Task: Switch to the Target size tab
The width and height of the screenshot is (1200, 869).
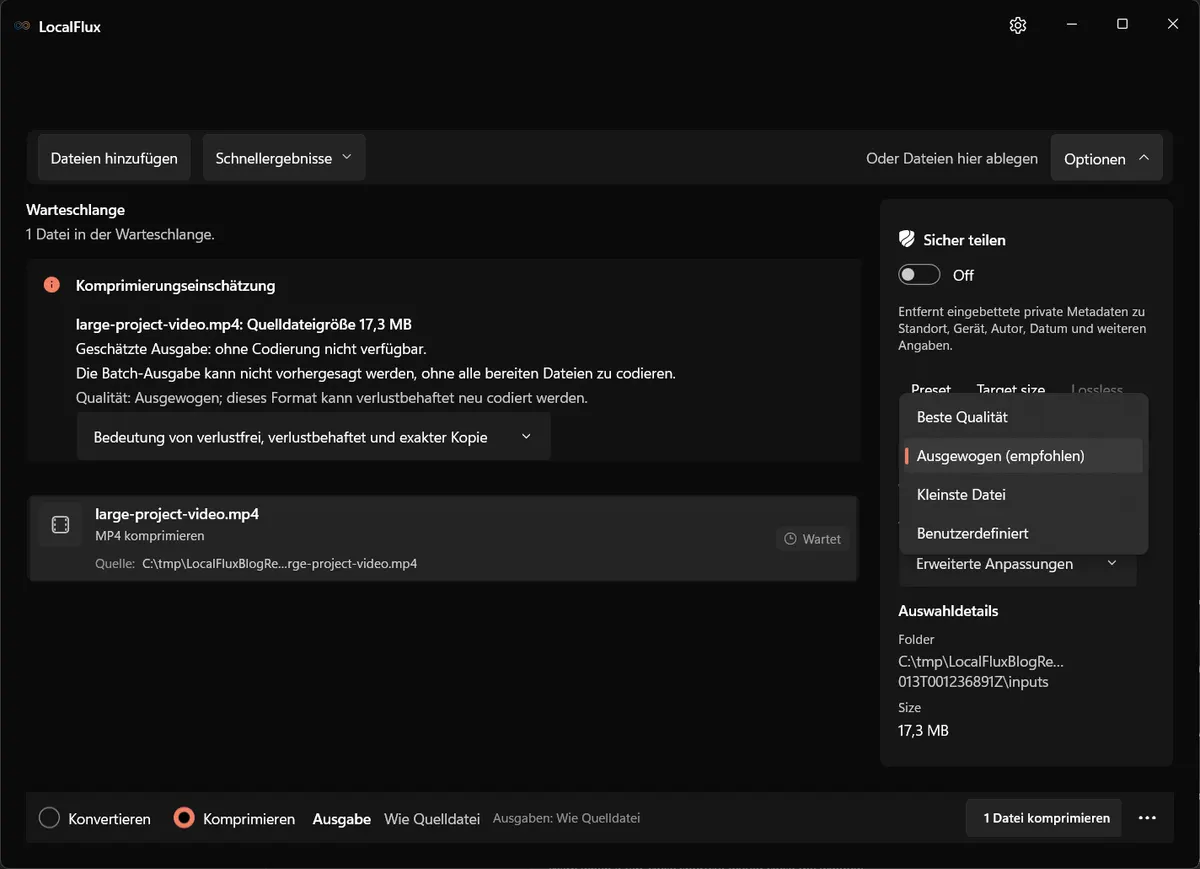Action: 1011,389
